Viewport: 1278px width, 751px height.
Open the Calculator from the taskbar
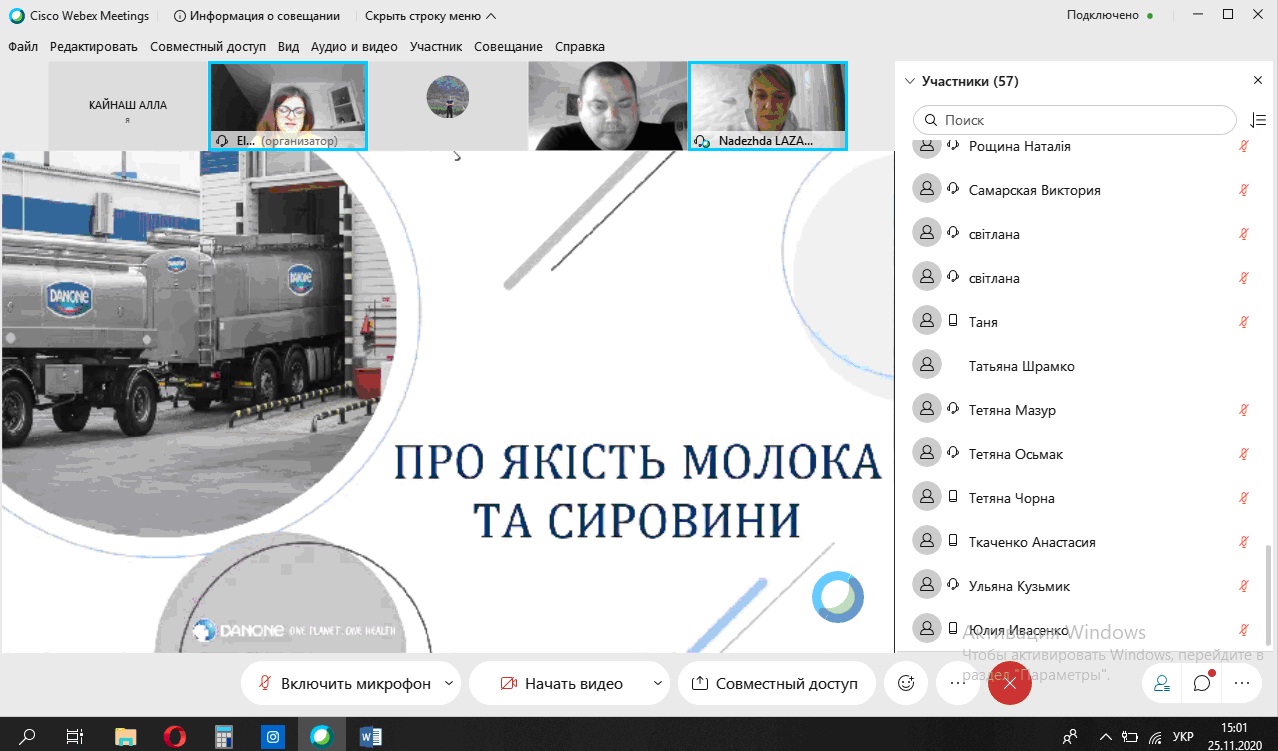pyautogui.click(x=223, y=737)
